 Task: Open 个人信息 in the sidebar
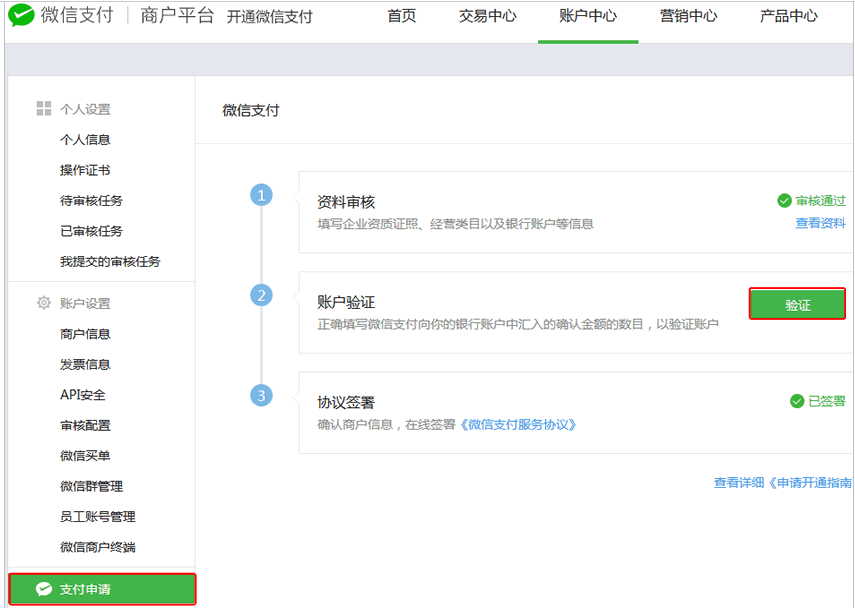pos(85,140)
